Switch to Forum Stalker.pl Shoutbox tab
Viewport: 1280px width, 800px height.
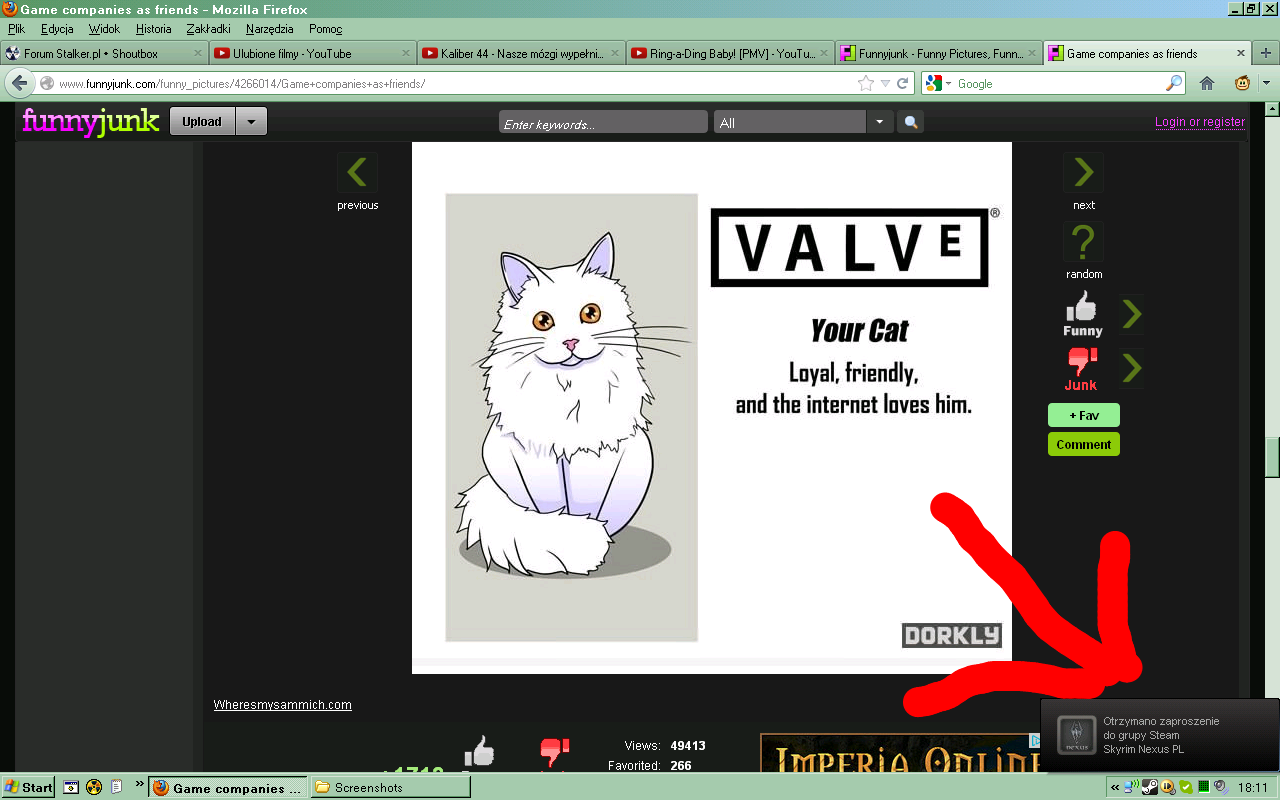pos(103,53)
